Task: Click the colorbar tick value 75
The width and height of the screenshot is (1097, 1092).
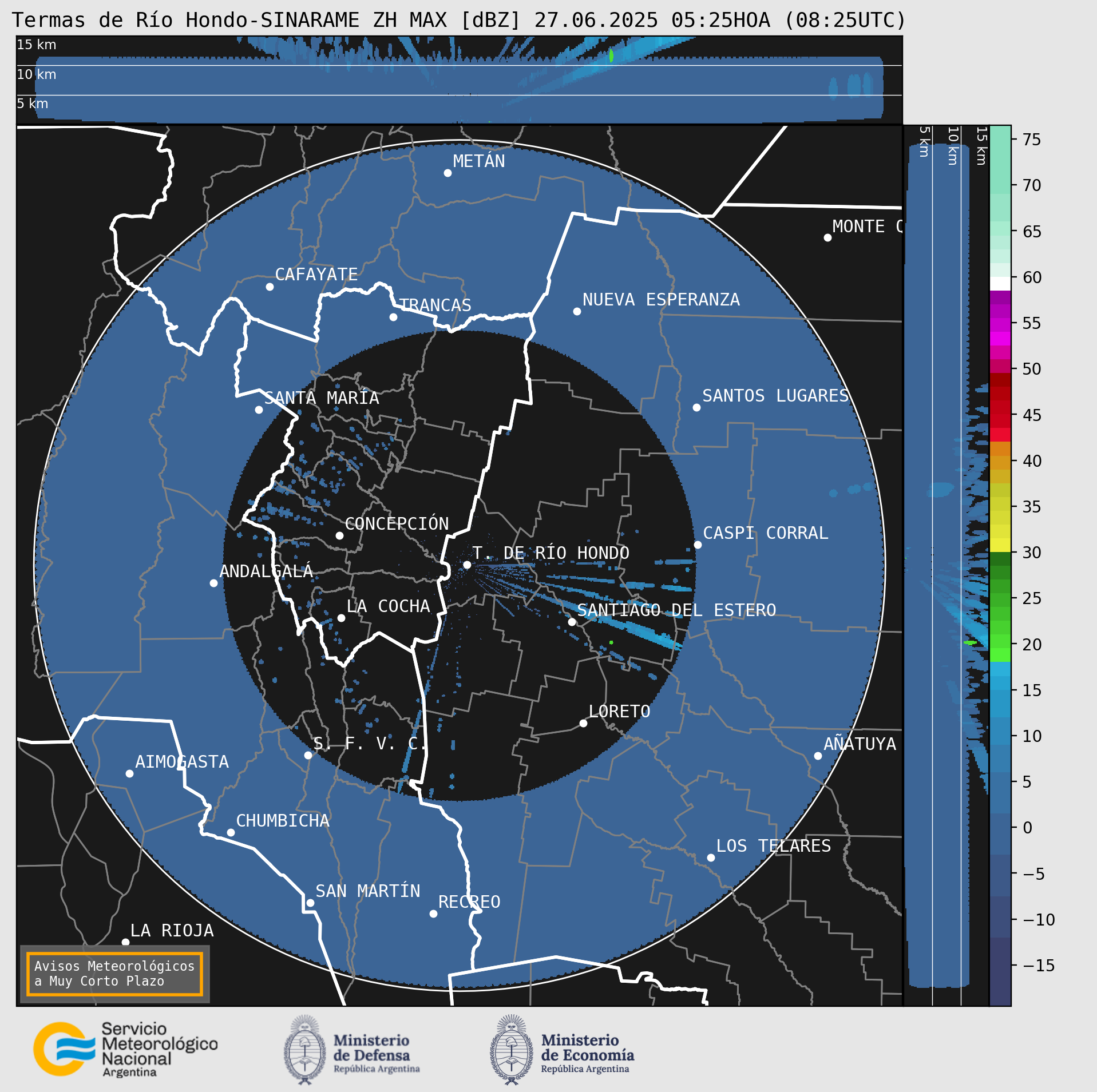Action: (1032, 140)
